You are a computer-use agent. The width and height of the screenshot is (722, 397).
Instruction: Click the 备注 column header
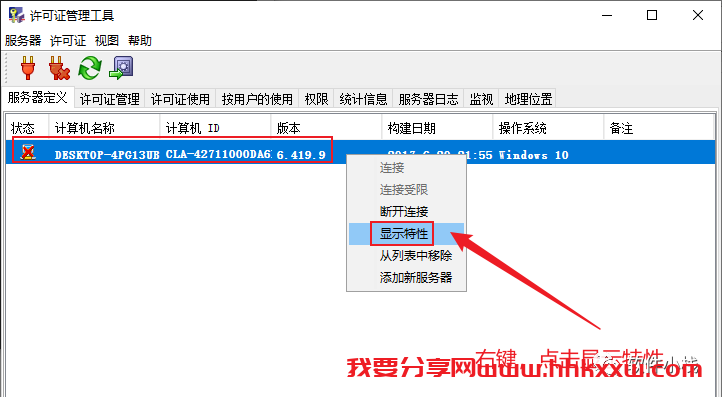click(659, 128)
